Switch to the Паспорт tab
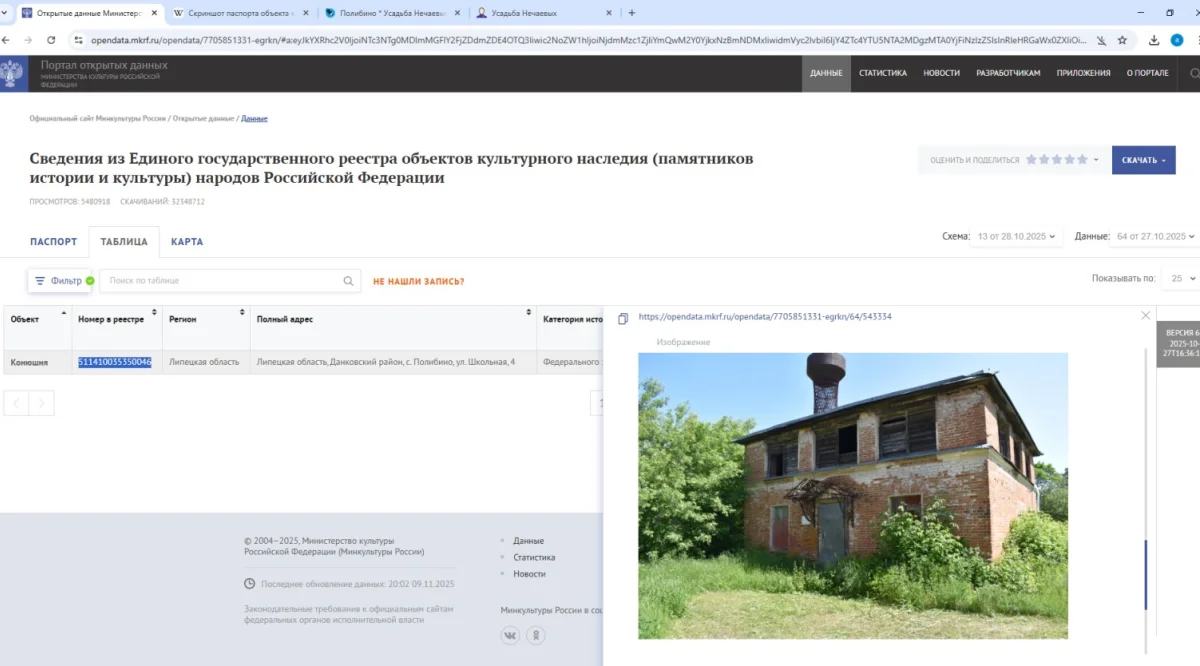This screenshot has width=1200, height=666. pyautogui.click(x=53, y=242)
